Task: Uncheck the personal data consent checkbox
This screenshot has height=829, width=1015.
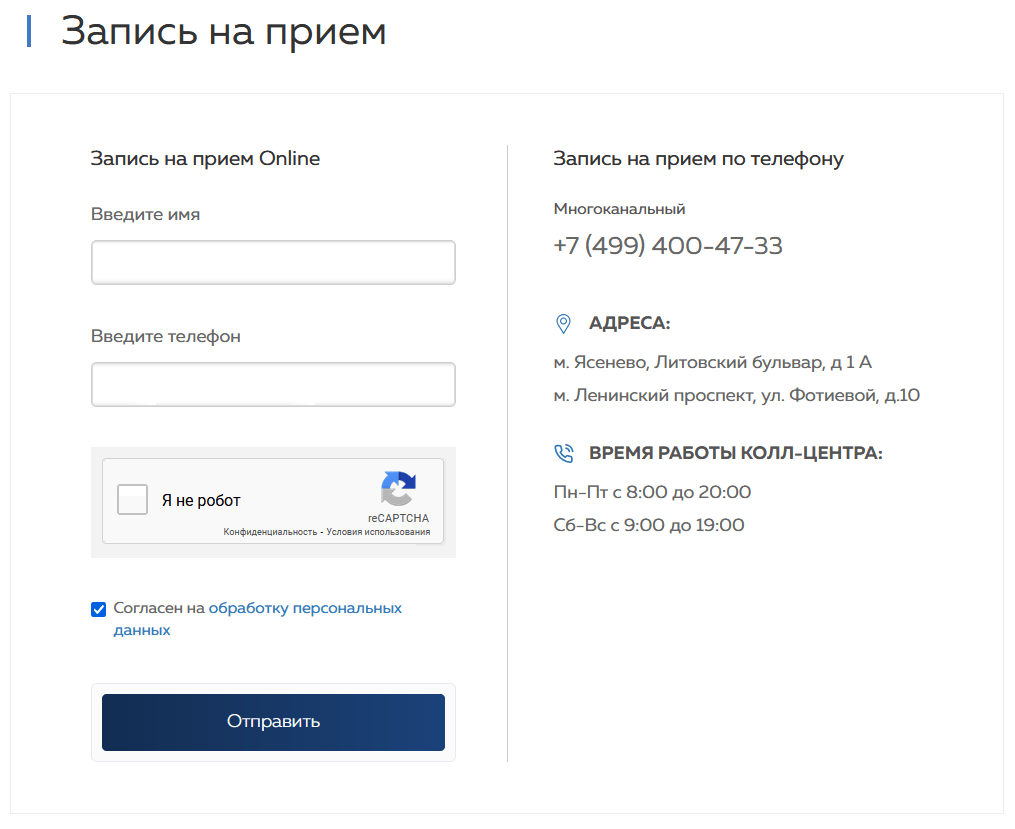Action: point(98,609)
